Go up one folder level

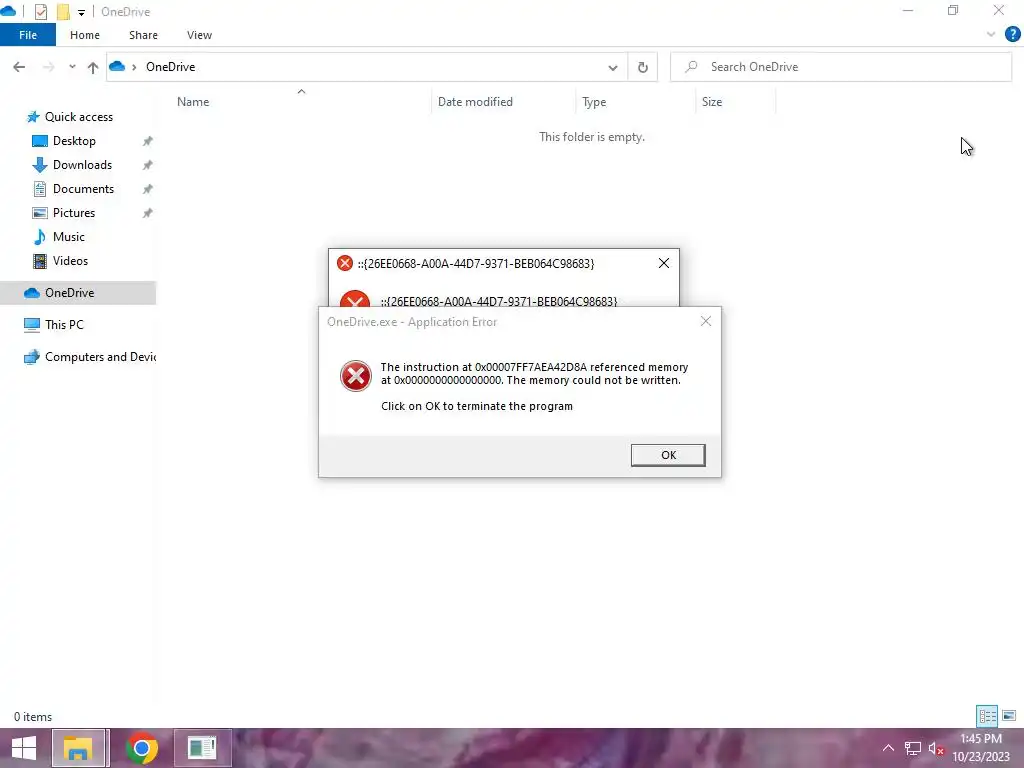point(93,67)
